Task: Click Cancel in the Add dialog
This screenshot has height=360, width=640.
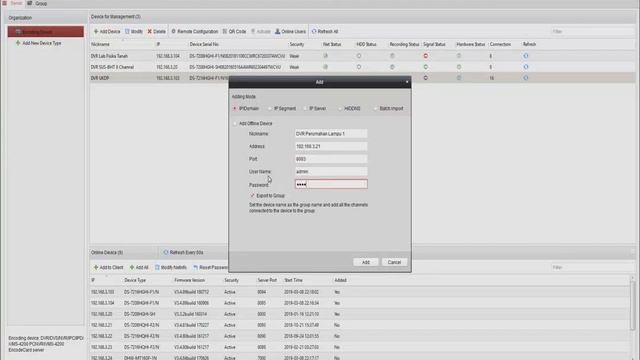Action: [394, 262]
